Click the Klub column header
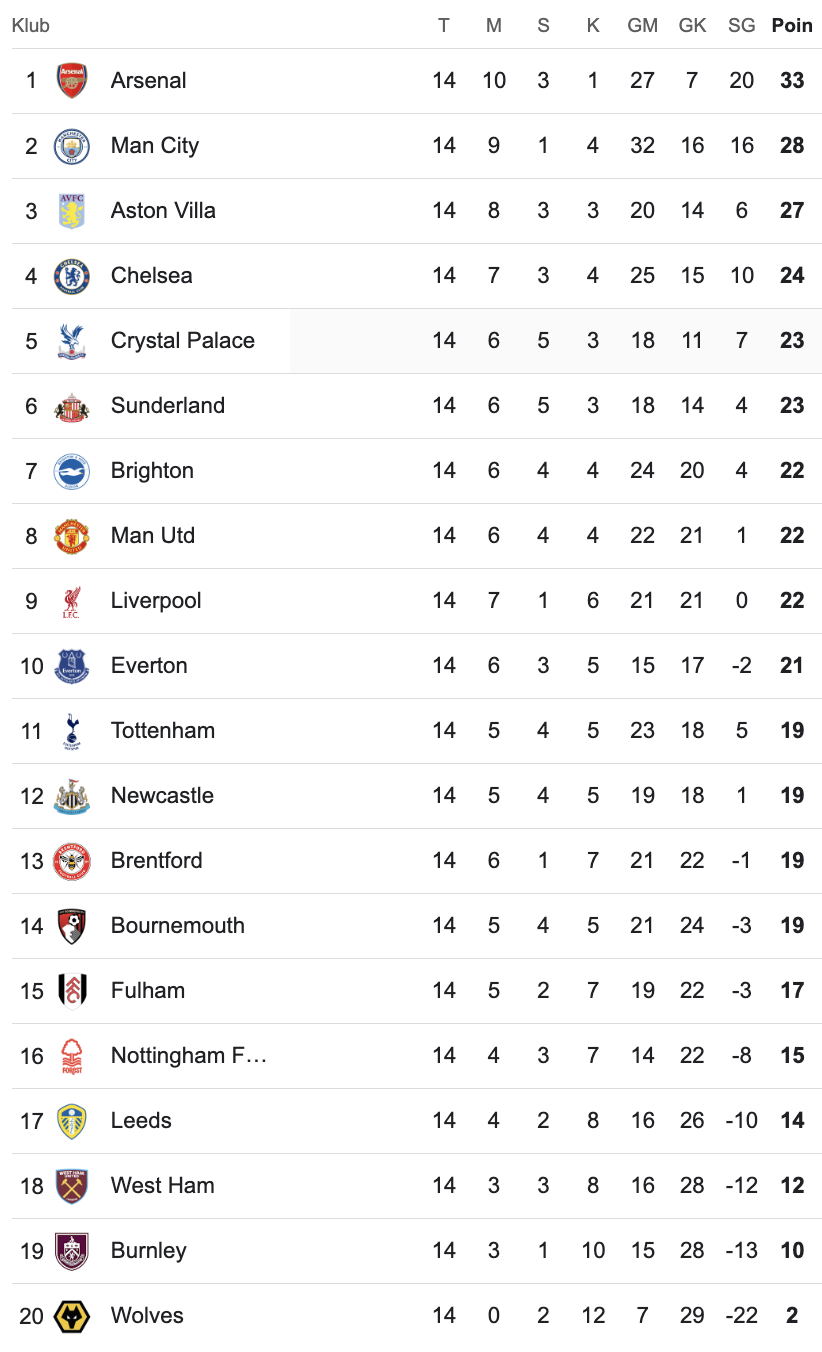This screenshot has width=822, height=1352. (x=31, y=26)
